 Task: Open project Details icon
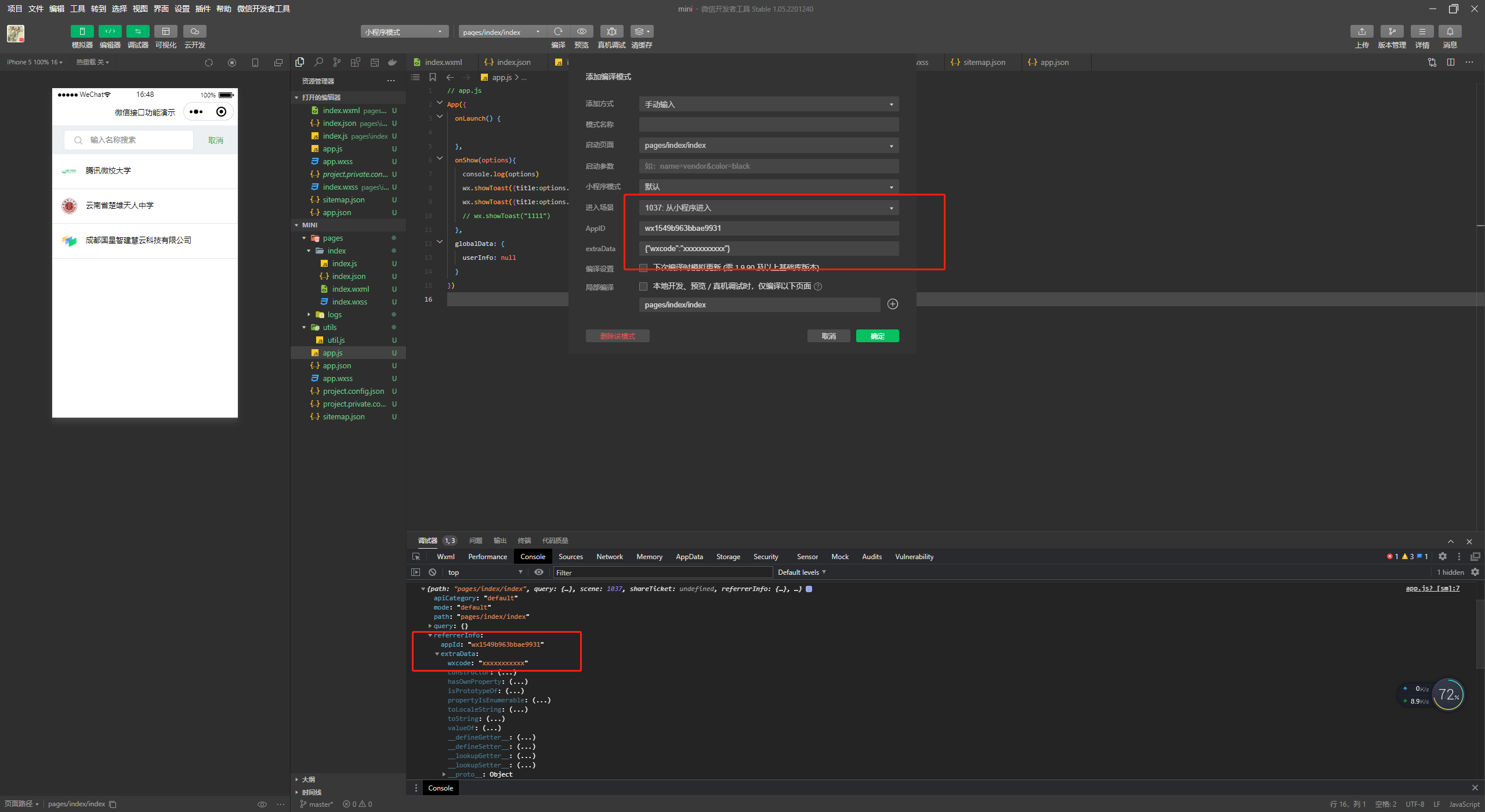click(1422, 31)
